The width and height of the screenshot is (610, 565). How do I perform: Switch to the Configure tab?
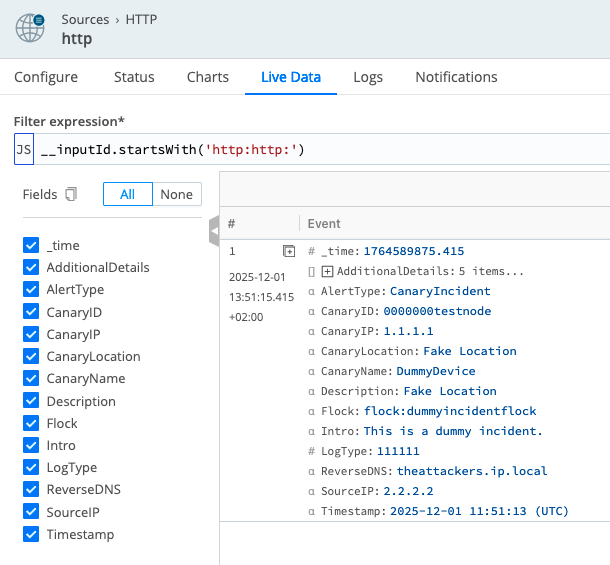[x=46, y=77]
